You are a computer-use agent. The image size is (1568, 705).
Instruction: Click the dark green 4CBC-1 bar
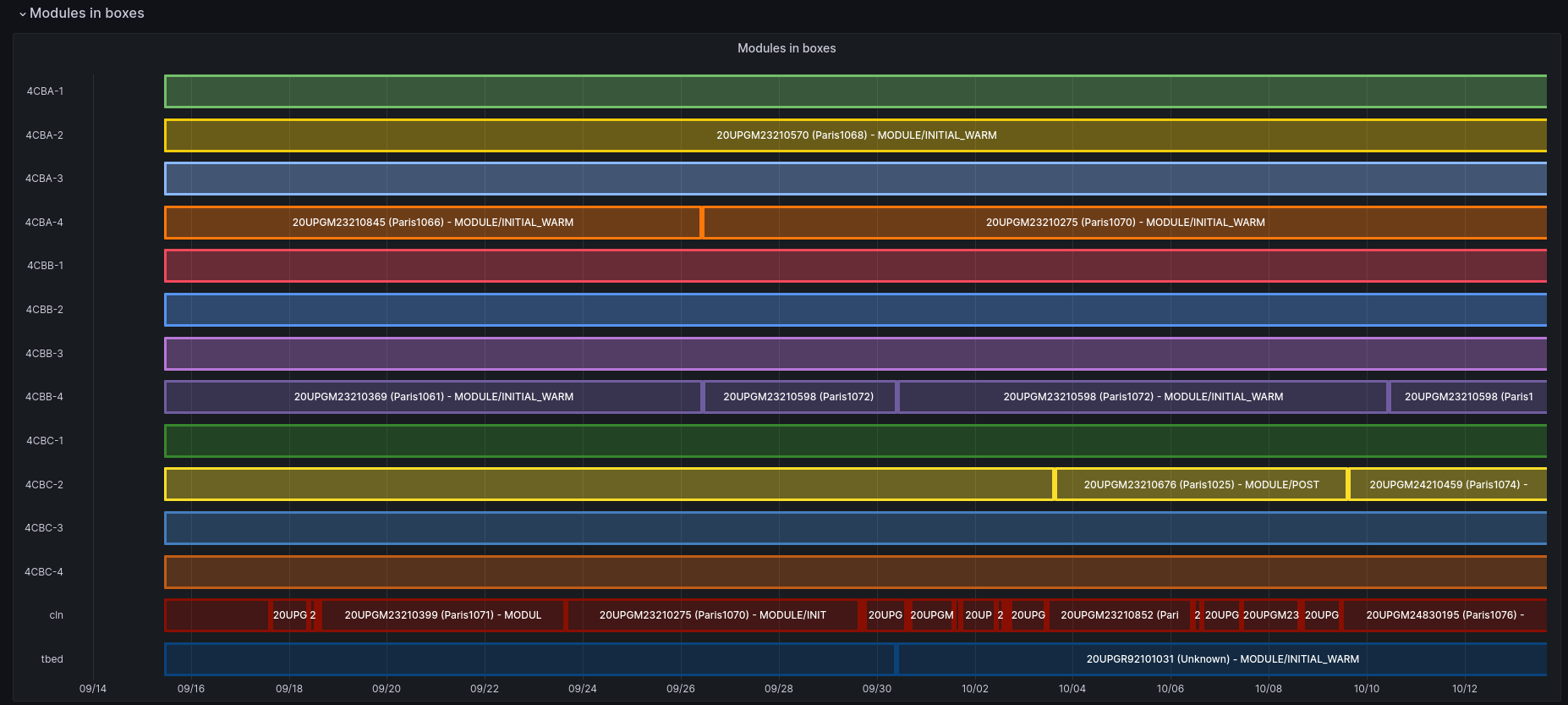855,441
